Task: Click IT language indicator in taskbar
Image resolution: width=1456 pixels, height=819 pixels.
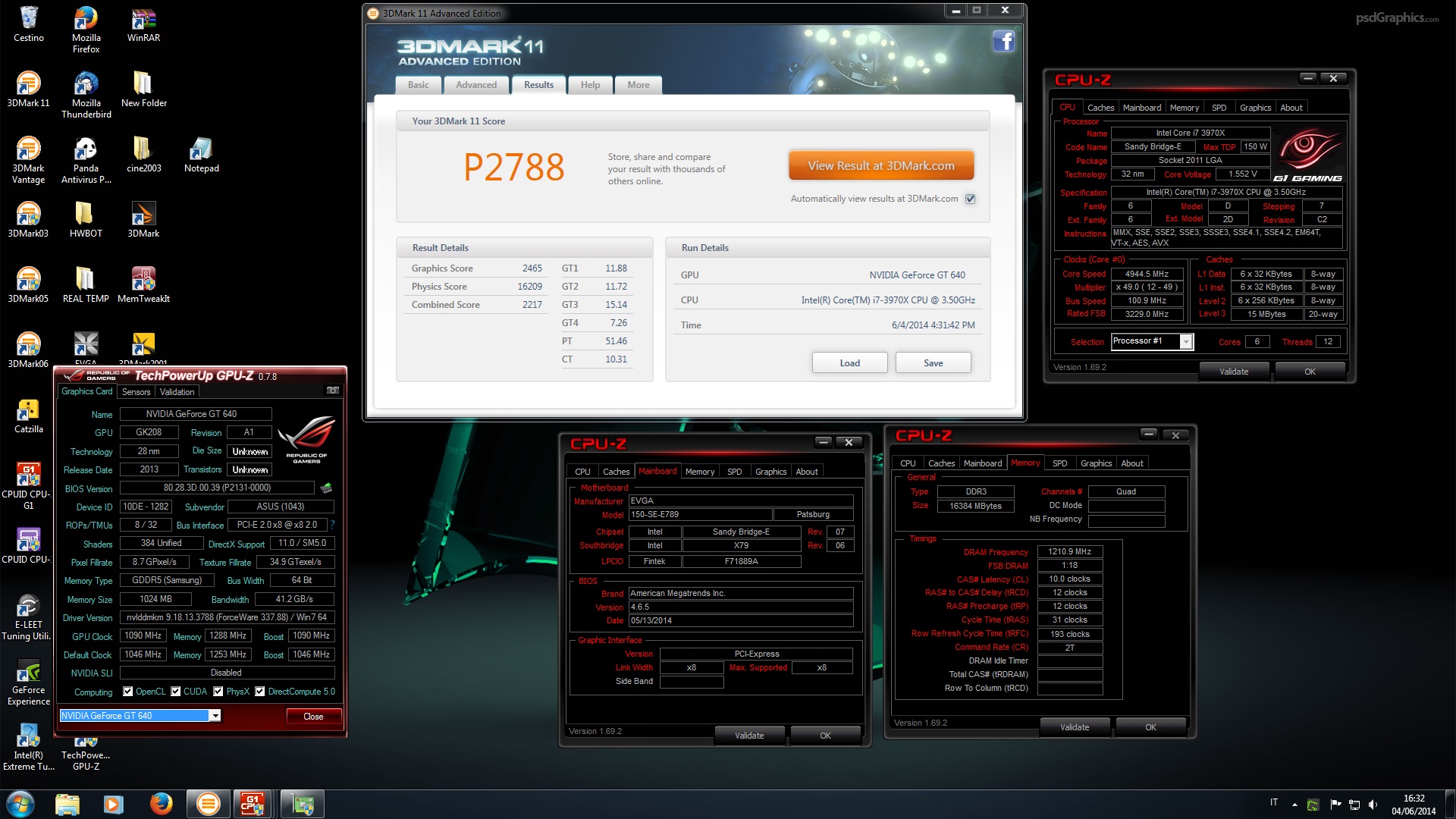Action: click(x=1274, y=802)
